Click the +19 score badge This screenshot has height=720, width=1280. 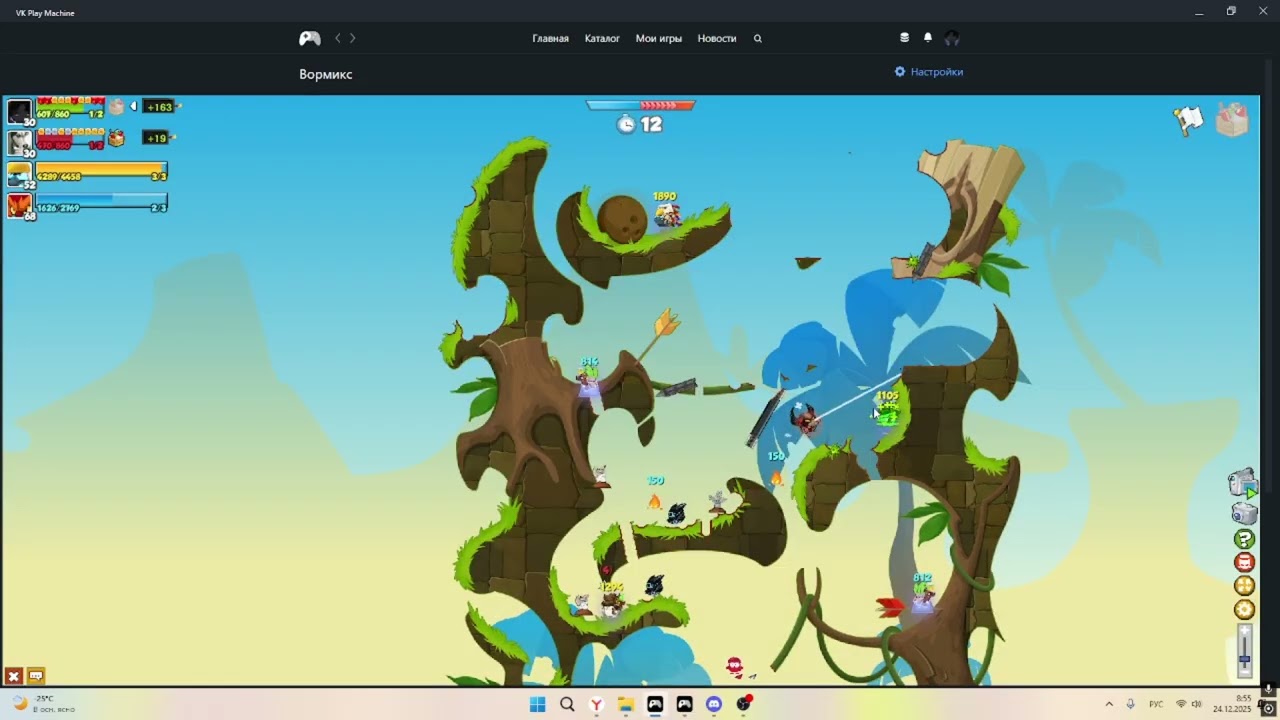(156, 138)
